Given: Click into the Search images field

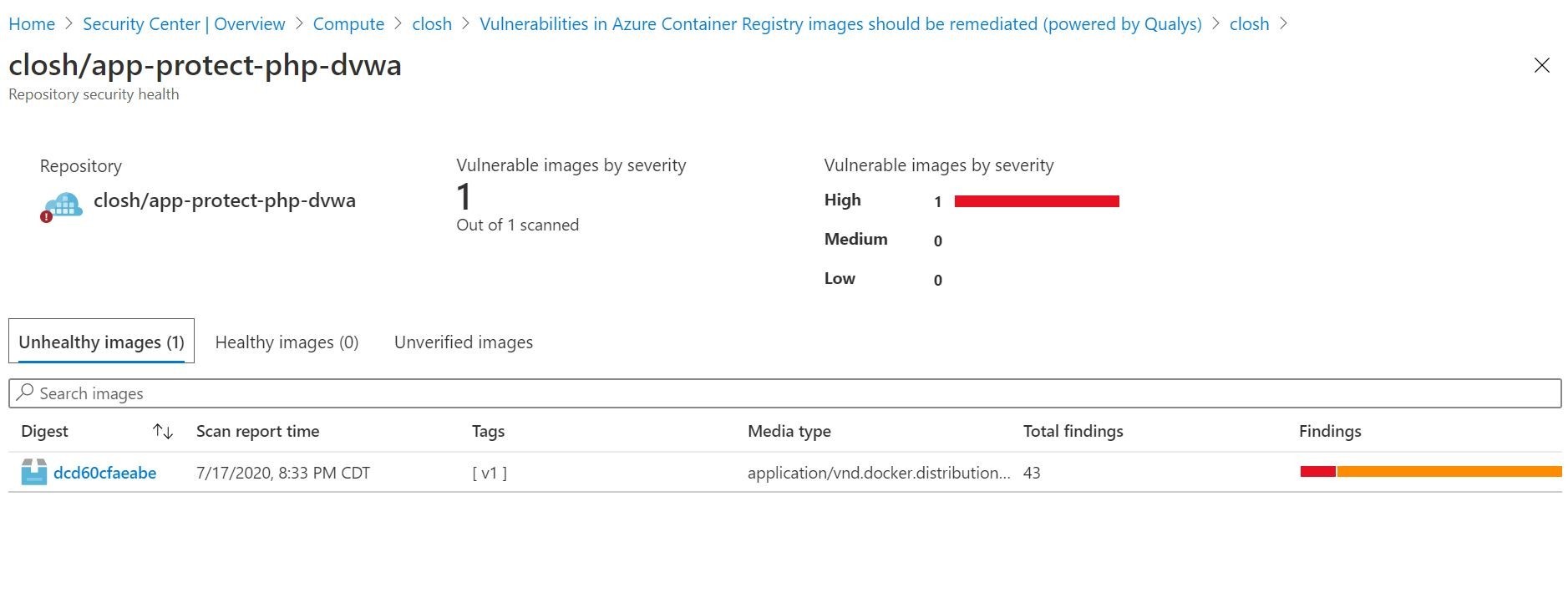Looking at the screenshot, I should pyautogui.click(x=784, y=393).
